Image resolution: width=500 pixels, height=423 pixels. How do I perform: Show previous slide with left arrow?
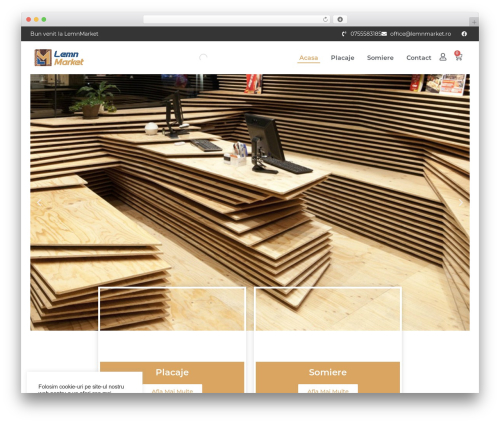pos(39,202)
